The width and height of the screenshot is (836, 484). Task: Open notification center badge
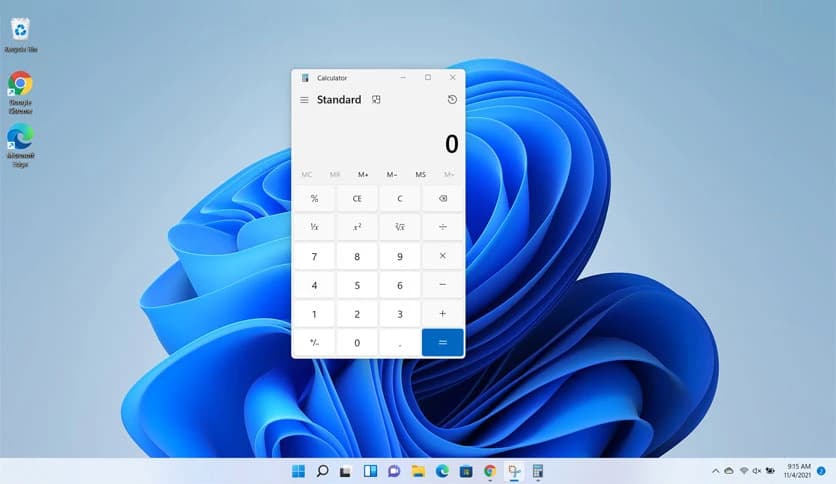(822, 471)
